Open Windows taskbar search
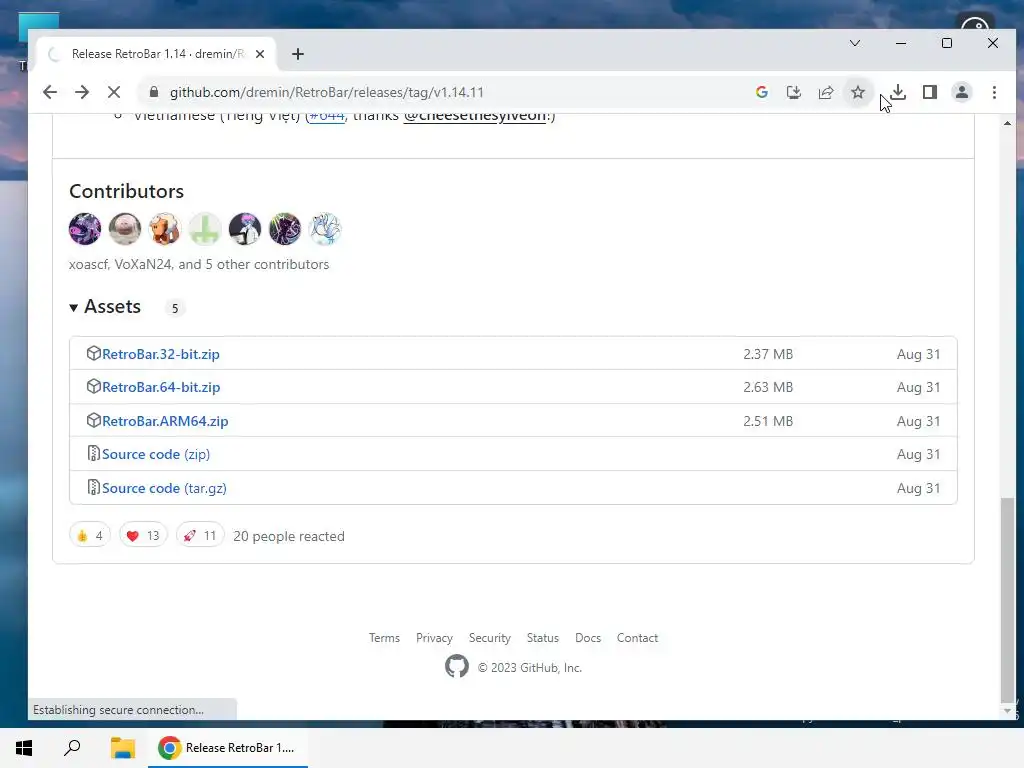 coord(72,748)
